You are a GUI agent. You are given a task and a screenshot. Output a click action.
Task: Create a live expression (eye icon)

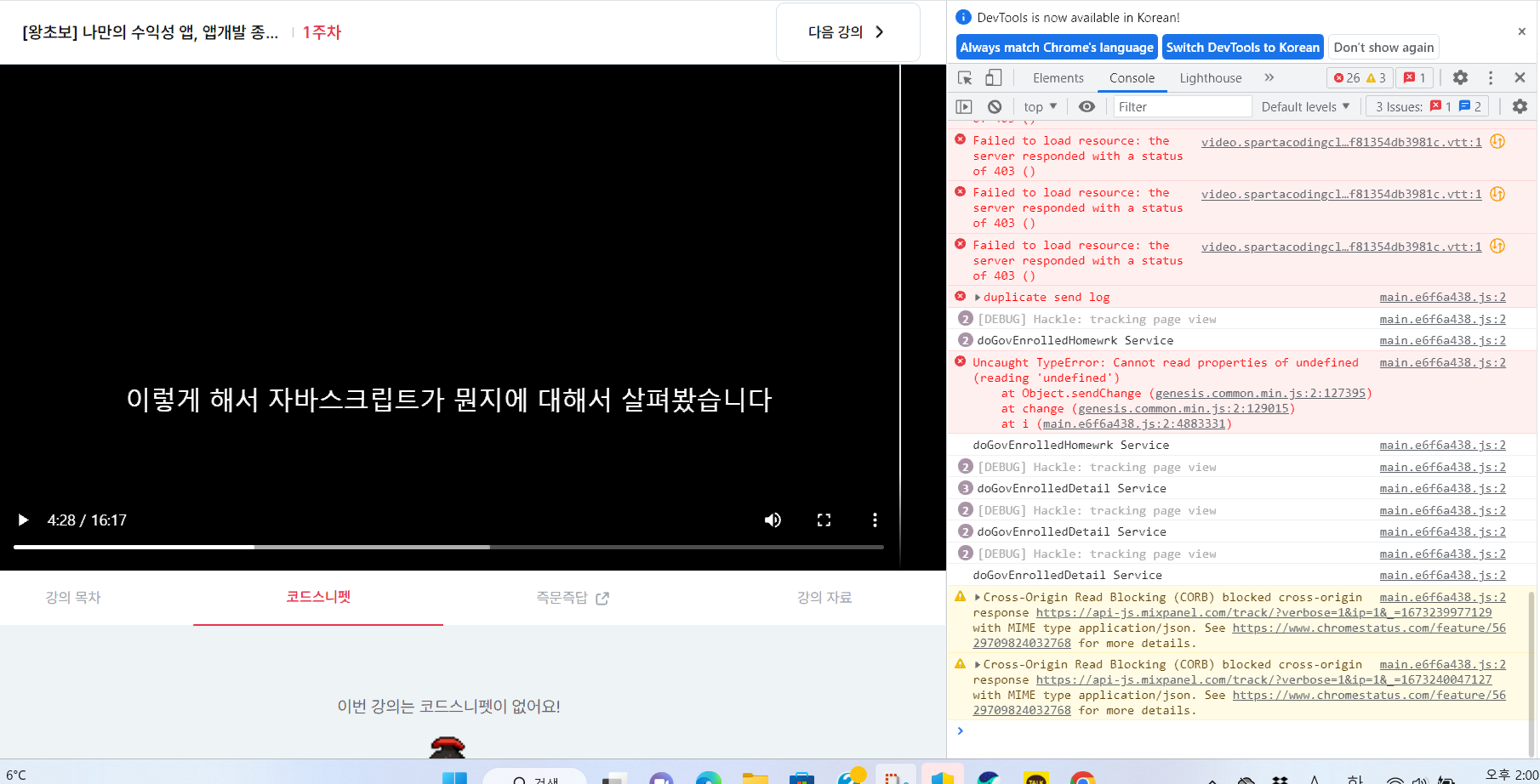click(1087, 106)
